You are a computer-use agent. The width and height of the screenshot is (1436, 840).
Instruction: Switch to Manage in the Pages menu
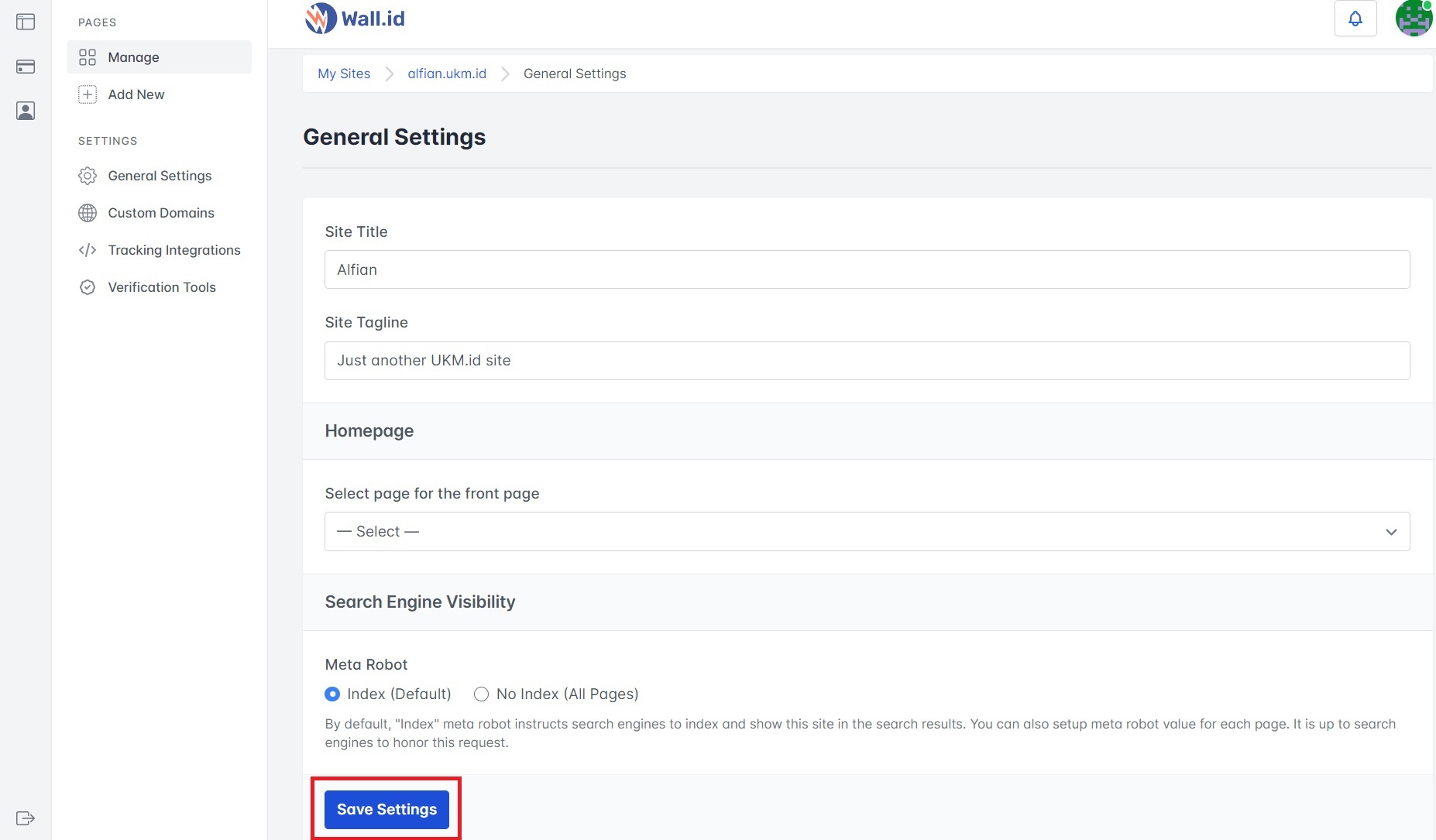click(132, 57)
